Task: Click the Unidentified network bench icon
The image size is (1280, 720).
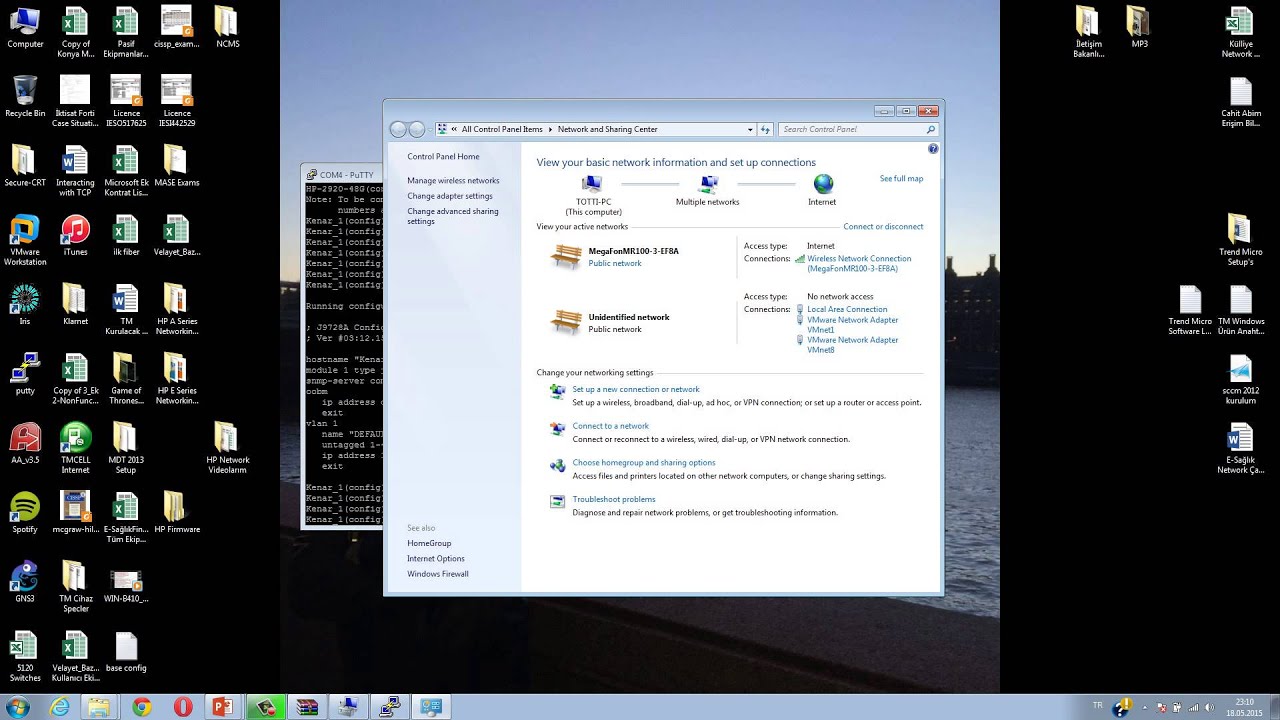Action: (x=566, y=322)
